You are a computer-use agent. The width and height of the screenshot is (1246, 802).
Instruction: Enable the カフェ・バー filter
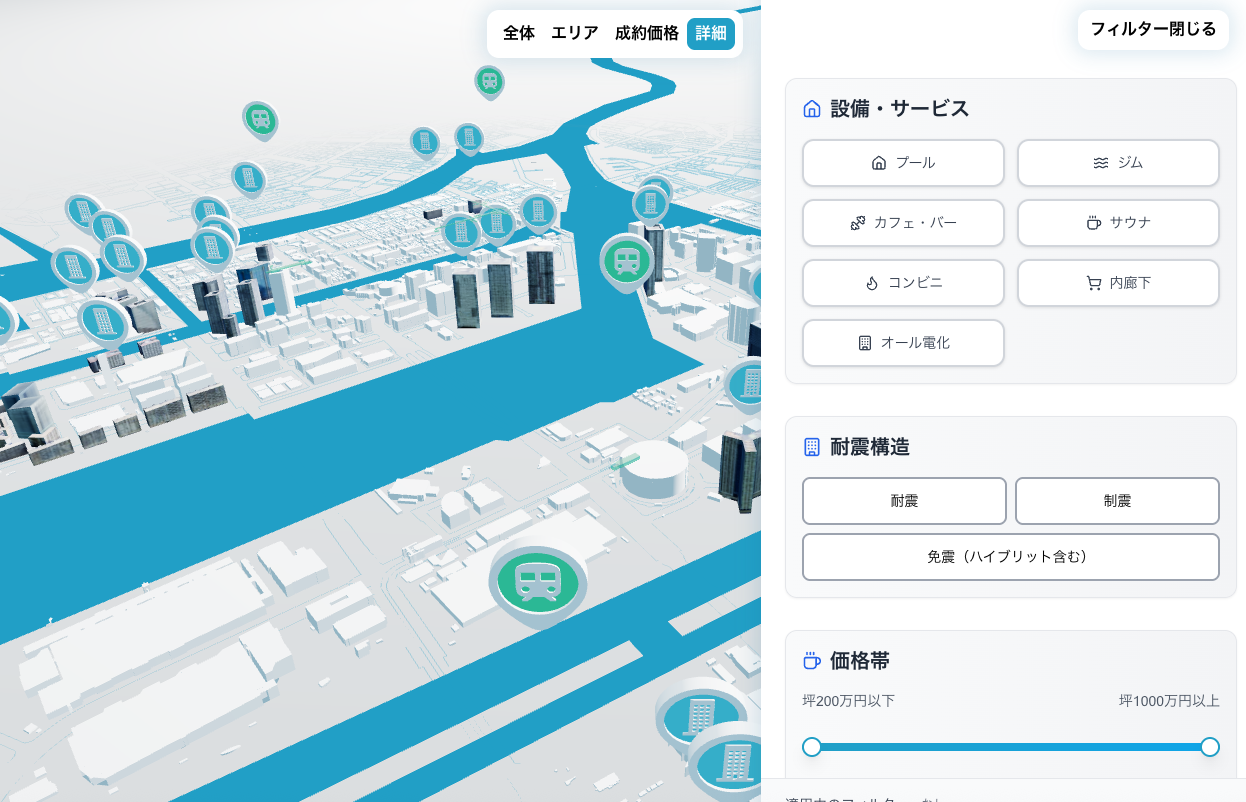coord(903,223)
